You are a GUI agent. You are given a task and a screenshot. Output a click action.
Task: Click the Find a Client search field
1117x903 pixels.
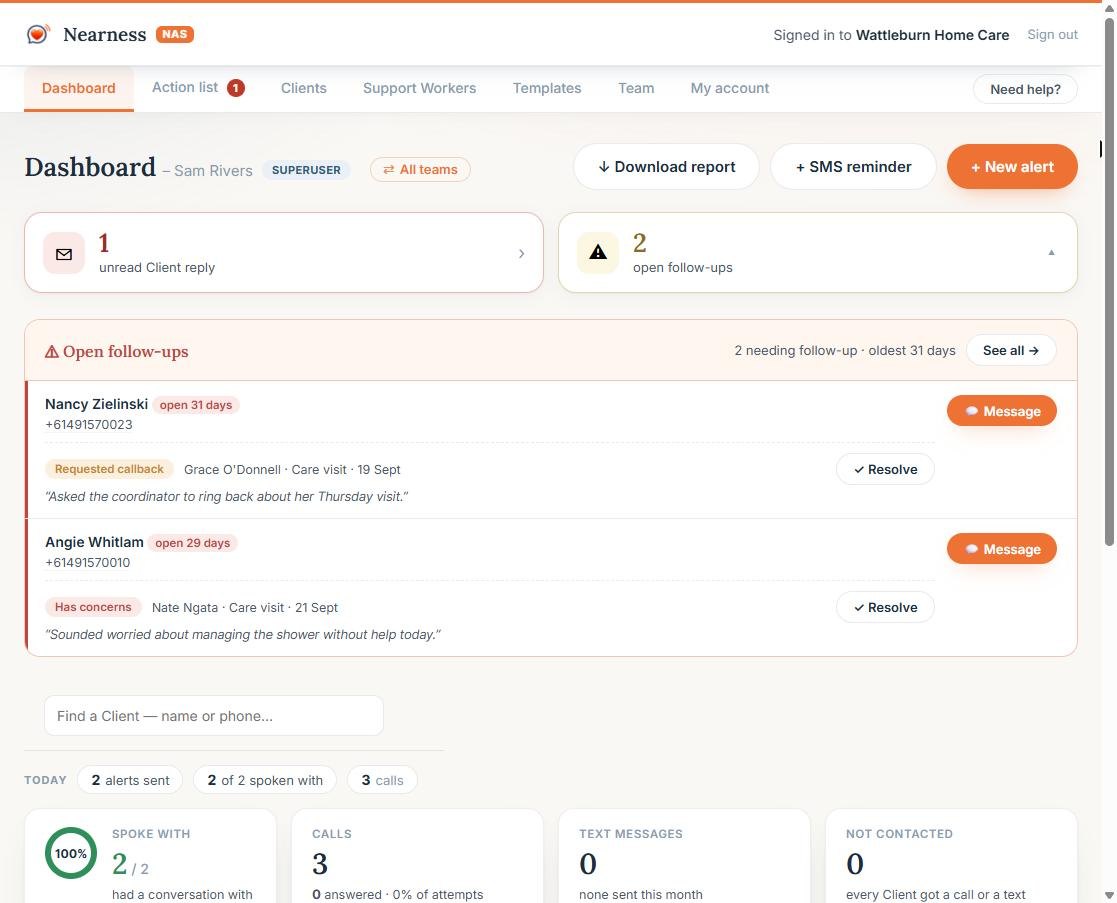point(214,716)
